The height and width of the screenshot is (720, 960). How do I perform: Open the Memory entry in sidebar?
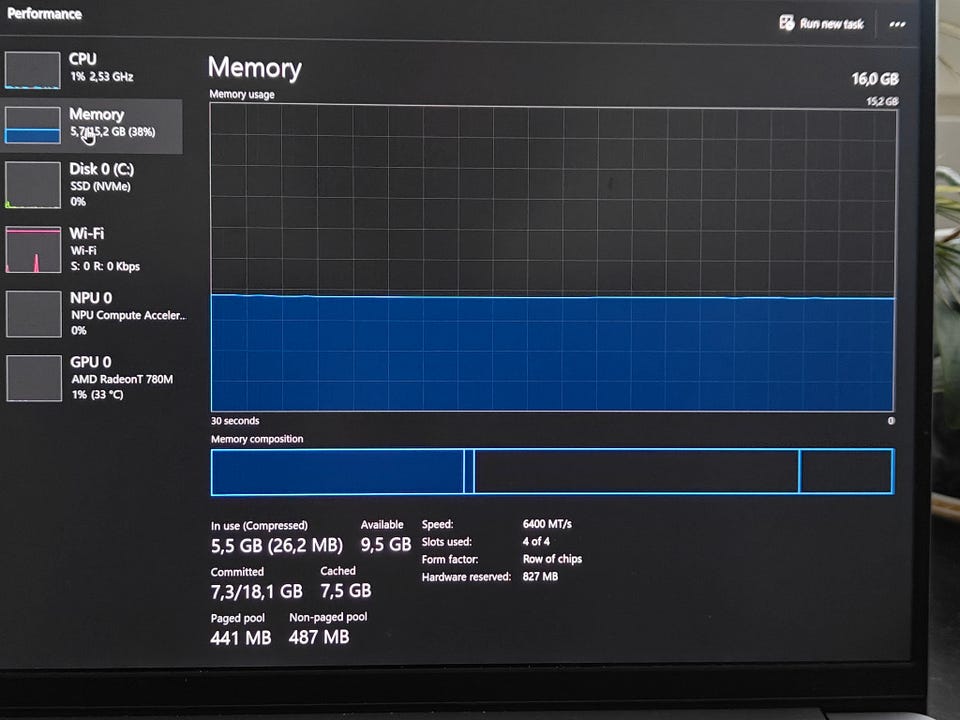click(x=91, y=126)
